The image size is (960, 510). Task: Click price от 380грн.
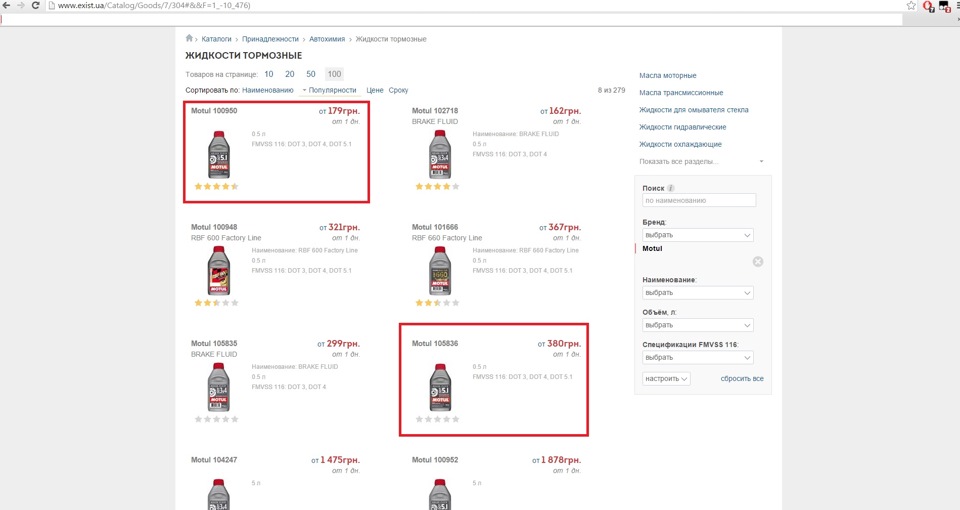click(559, 343)
